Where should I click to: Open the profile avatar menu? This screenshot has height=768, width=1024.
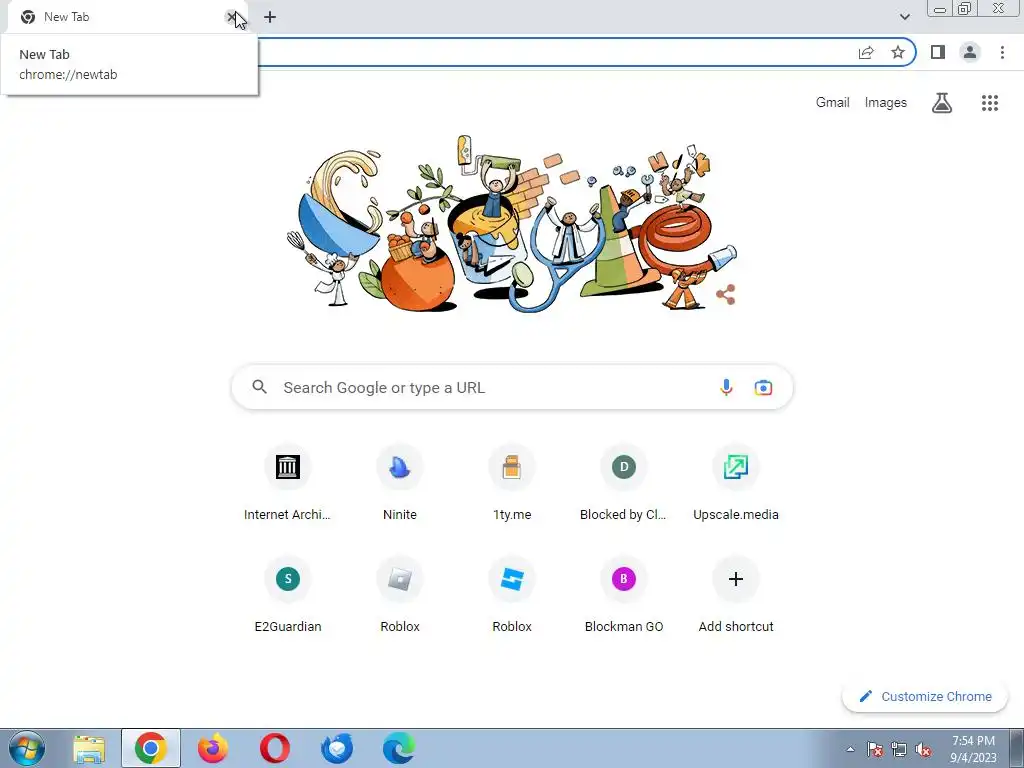coord(970,52)
